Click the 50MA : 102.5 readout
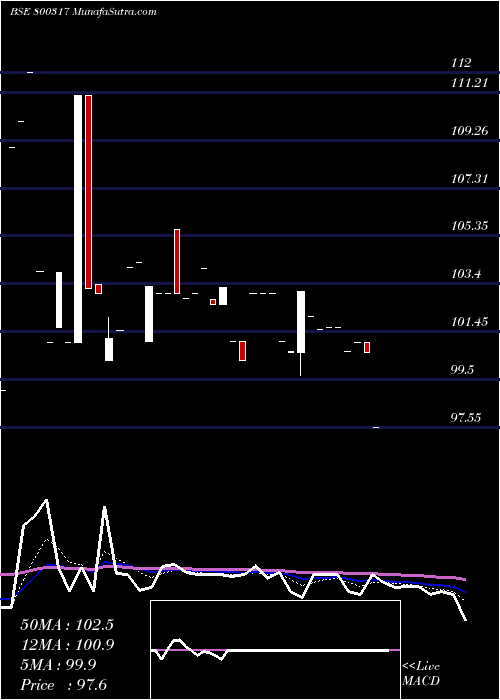The image size is (500, 700). [67, 625]
